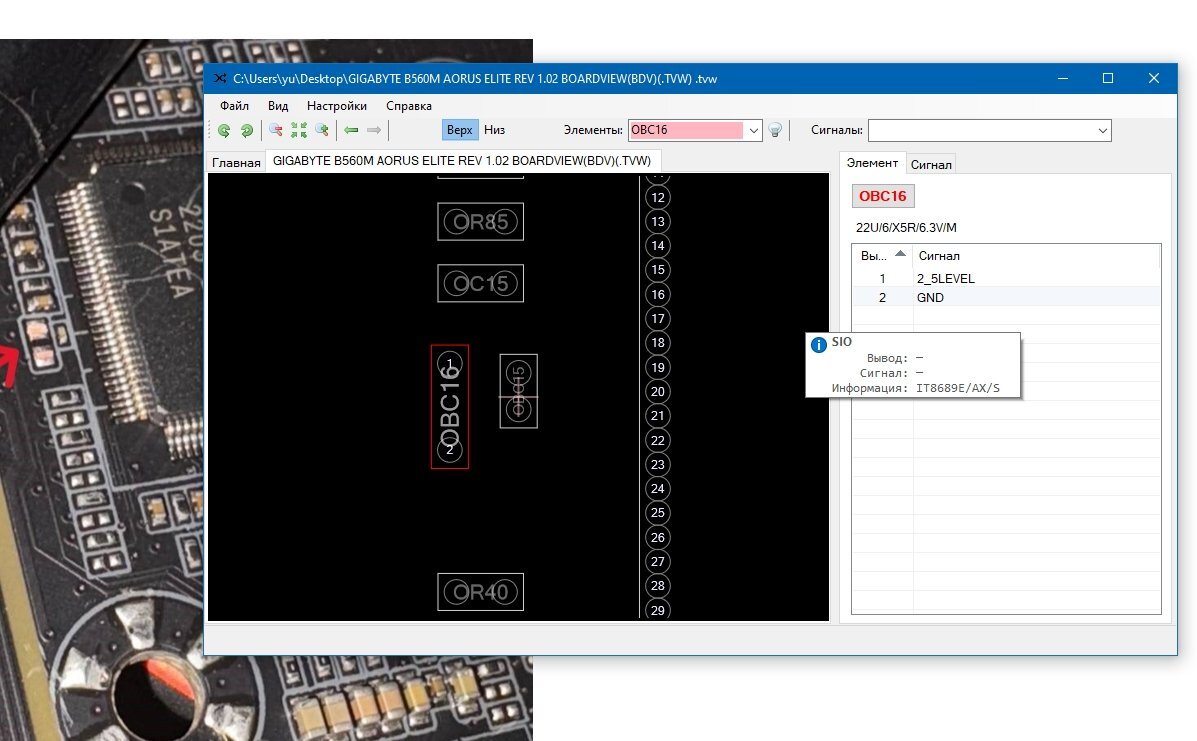Click SIO pin 25 on the board
1197x741 pixels.
click(x=658, y=513)
